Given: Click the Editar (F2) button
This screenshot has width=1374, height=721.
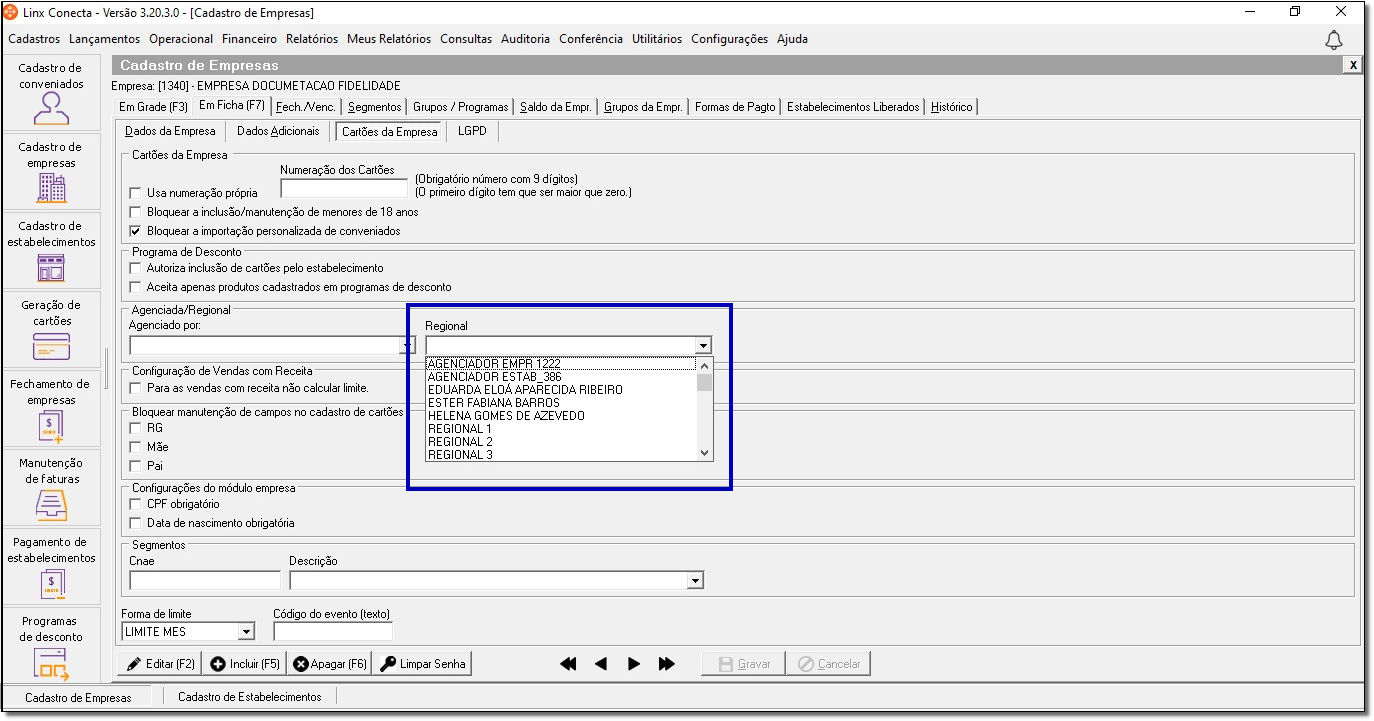Looking at the screenshot, I should click(160, 664).
